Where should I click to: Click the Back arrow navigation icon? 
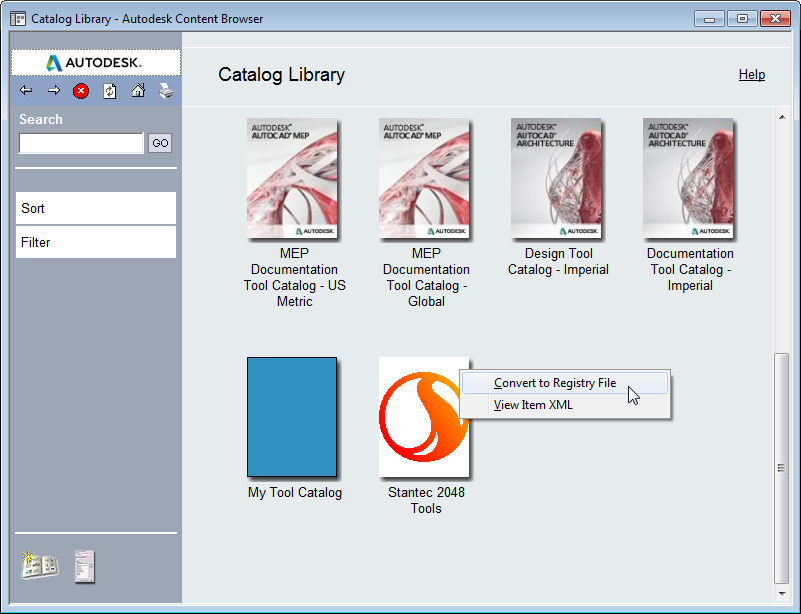click(x=26, y=91)
